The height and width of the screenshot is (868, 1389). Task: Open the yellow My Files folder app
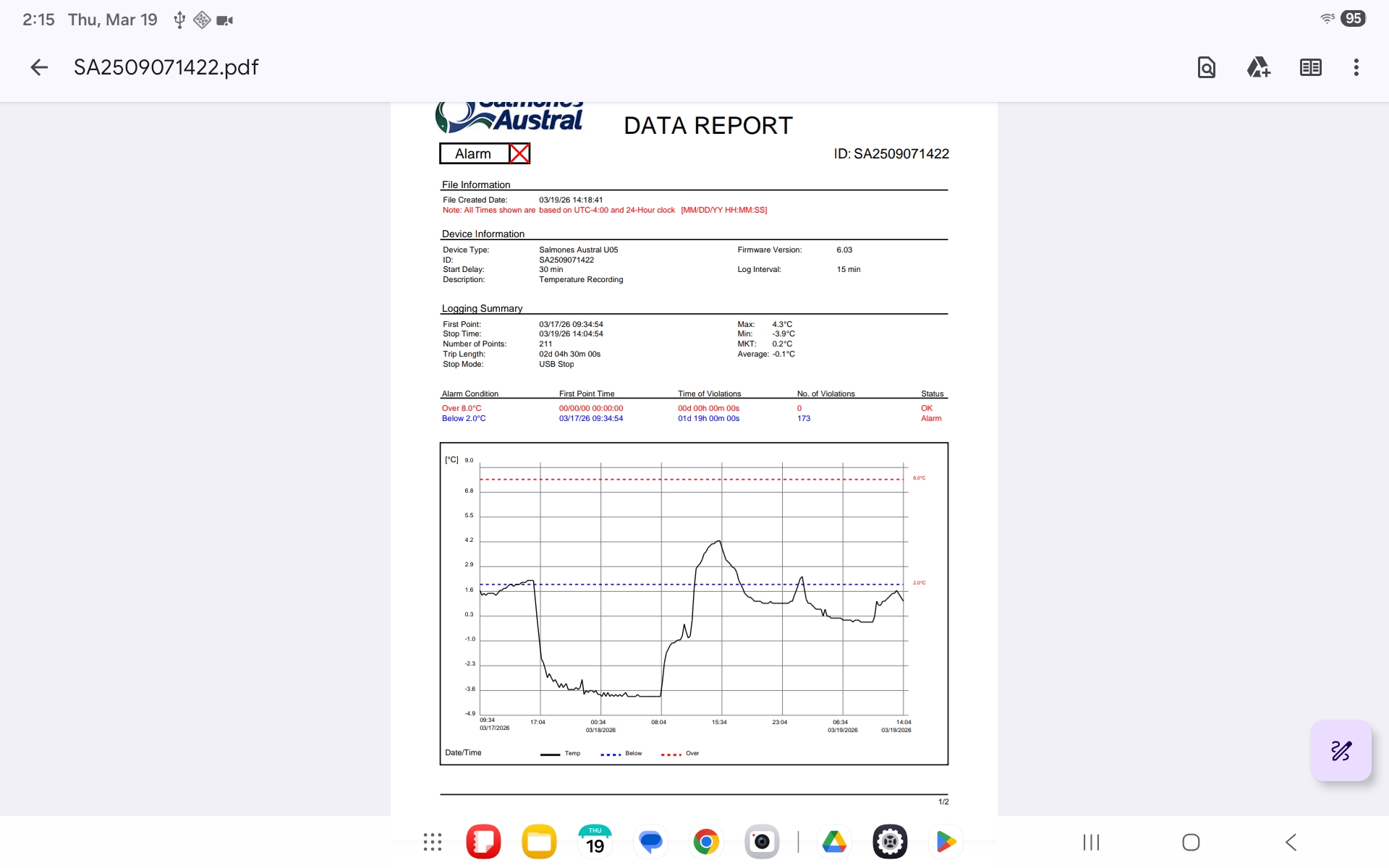tap(539, 842)
